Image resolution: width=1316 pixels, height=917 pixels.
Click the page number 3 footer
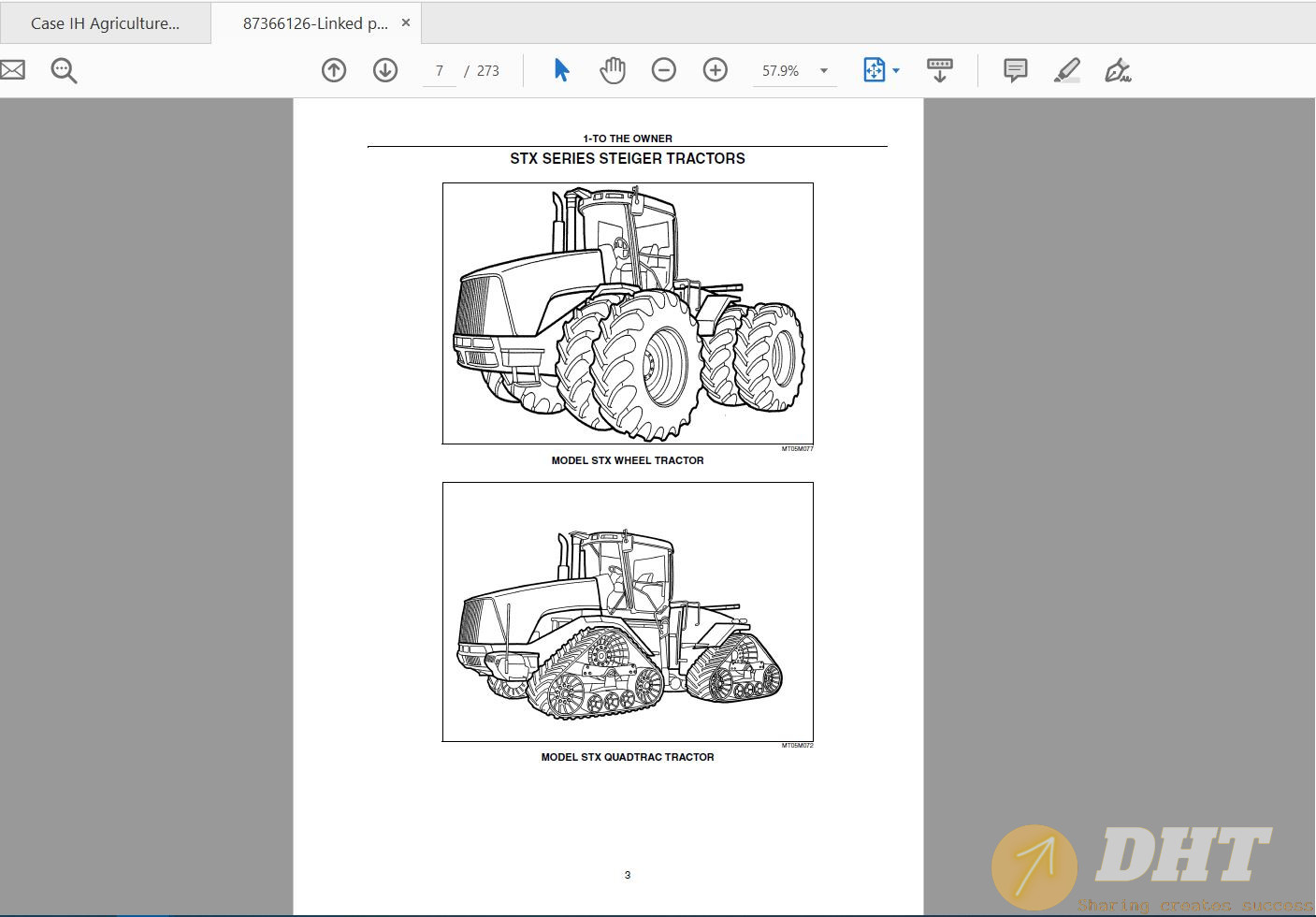pos(628,875)
